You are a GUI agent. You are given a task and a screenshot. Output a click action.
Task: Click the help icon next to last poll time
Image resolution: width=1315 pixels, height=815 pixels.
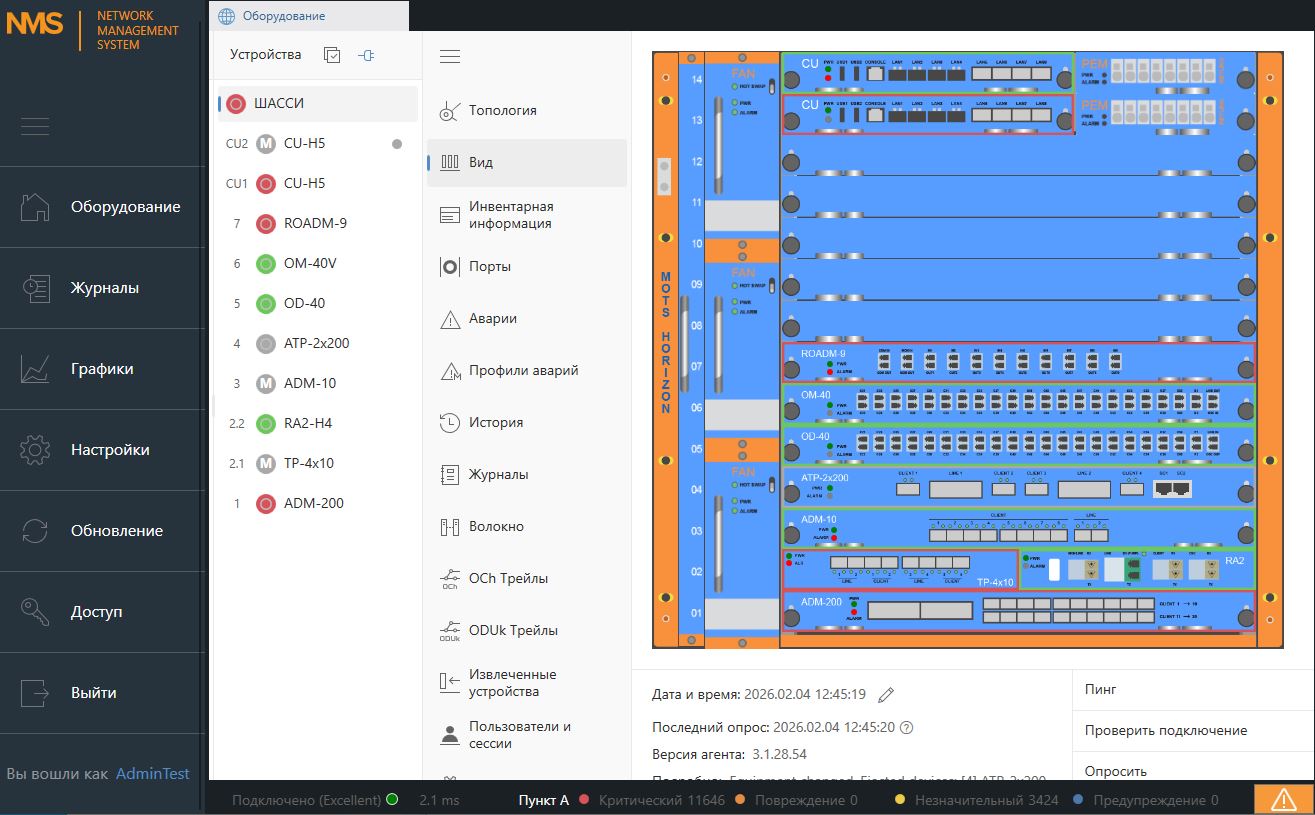pos(907,728)
